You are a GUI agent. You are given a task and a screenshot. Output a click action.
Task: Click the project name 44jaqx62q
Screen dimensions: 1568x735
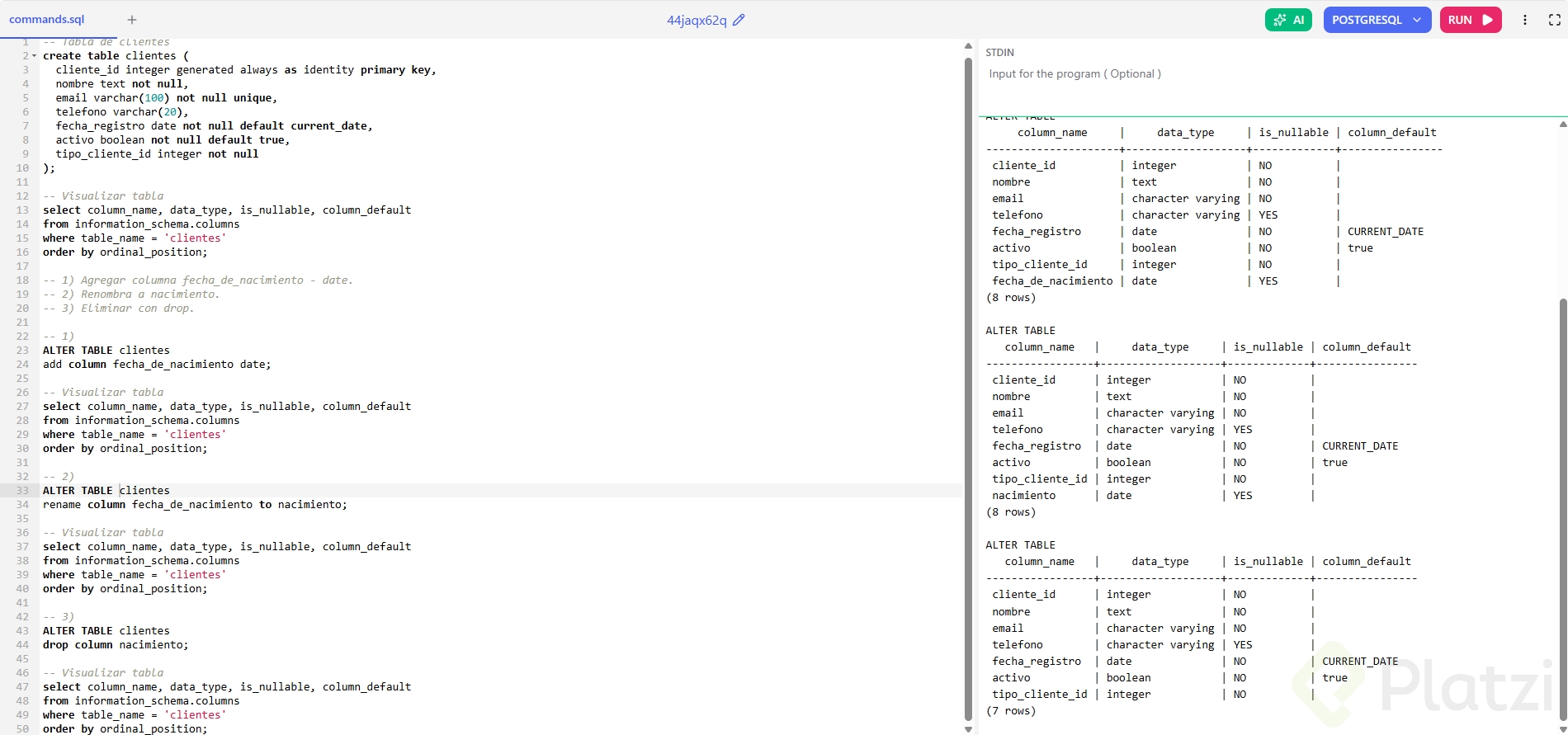click(697, 20)
